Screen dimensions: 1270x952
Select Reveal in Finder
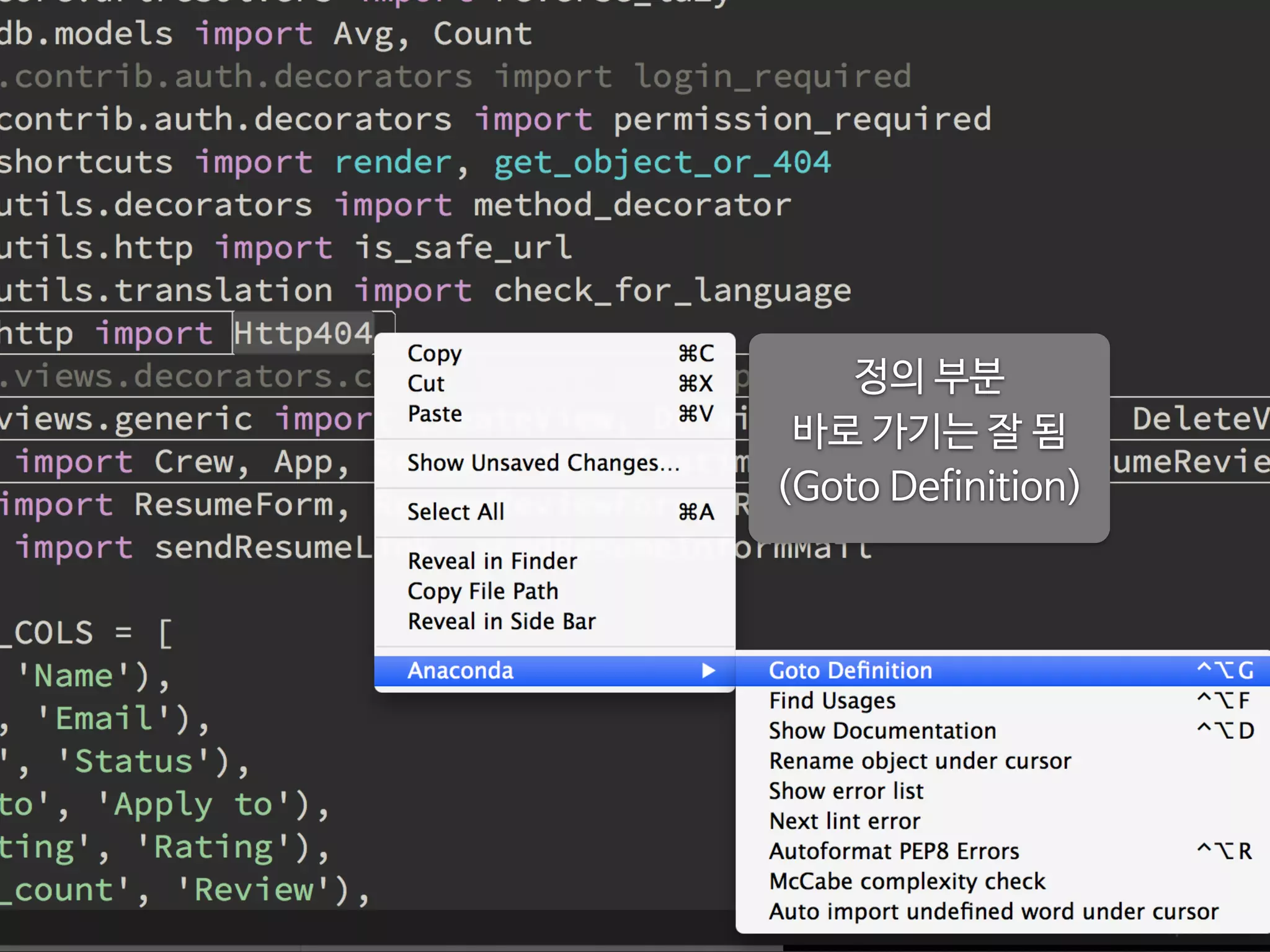(x=555, y=561)
